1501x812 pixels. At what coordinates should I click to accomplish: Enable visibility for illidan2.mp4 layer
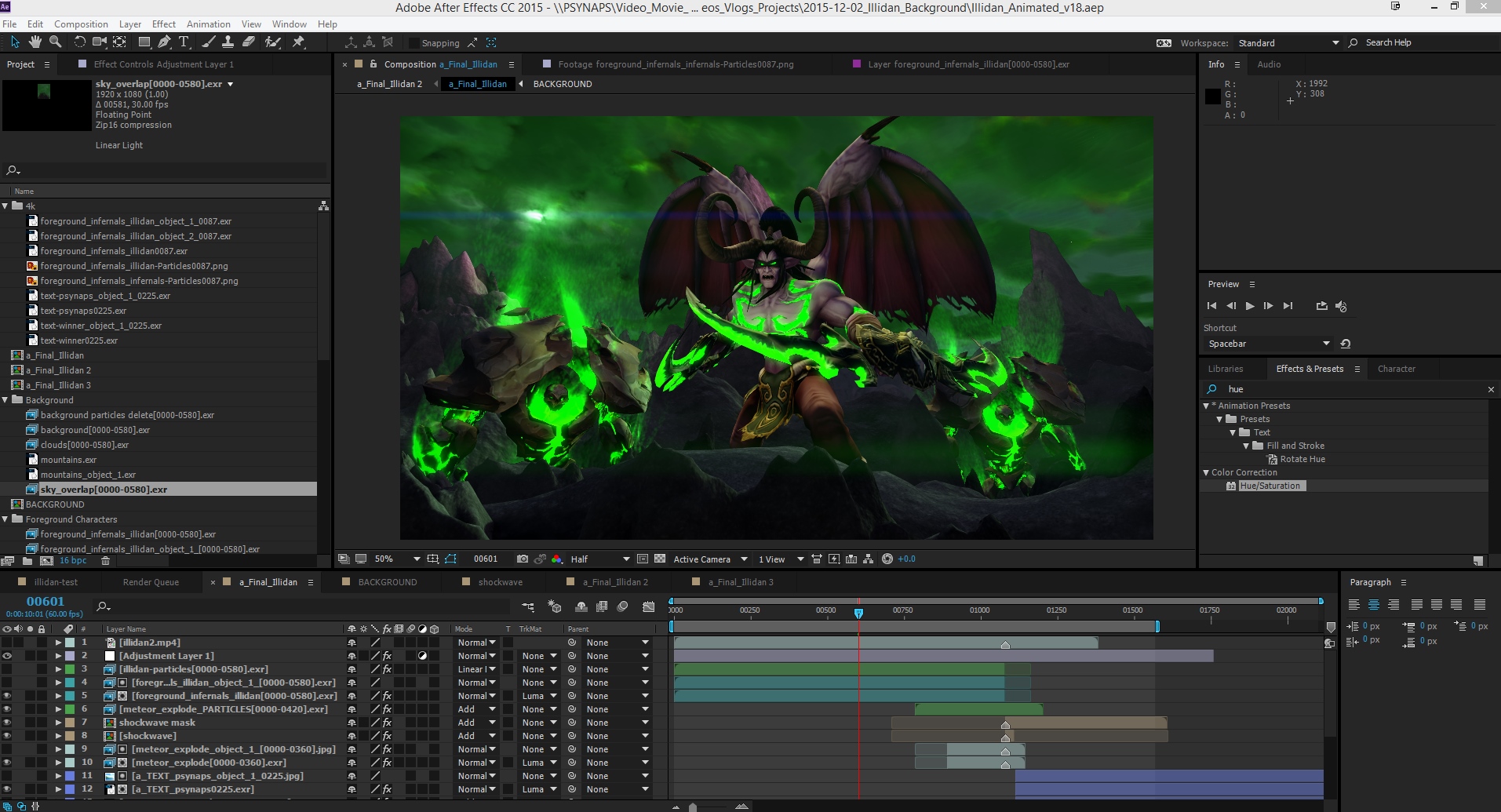pos(7,642)
